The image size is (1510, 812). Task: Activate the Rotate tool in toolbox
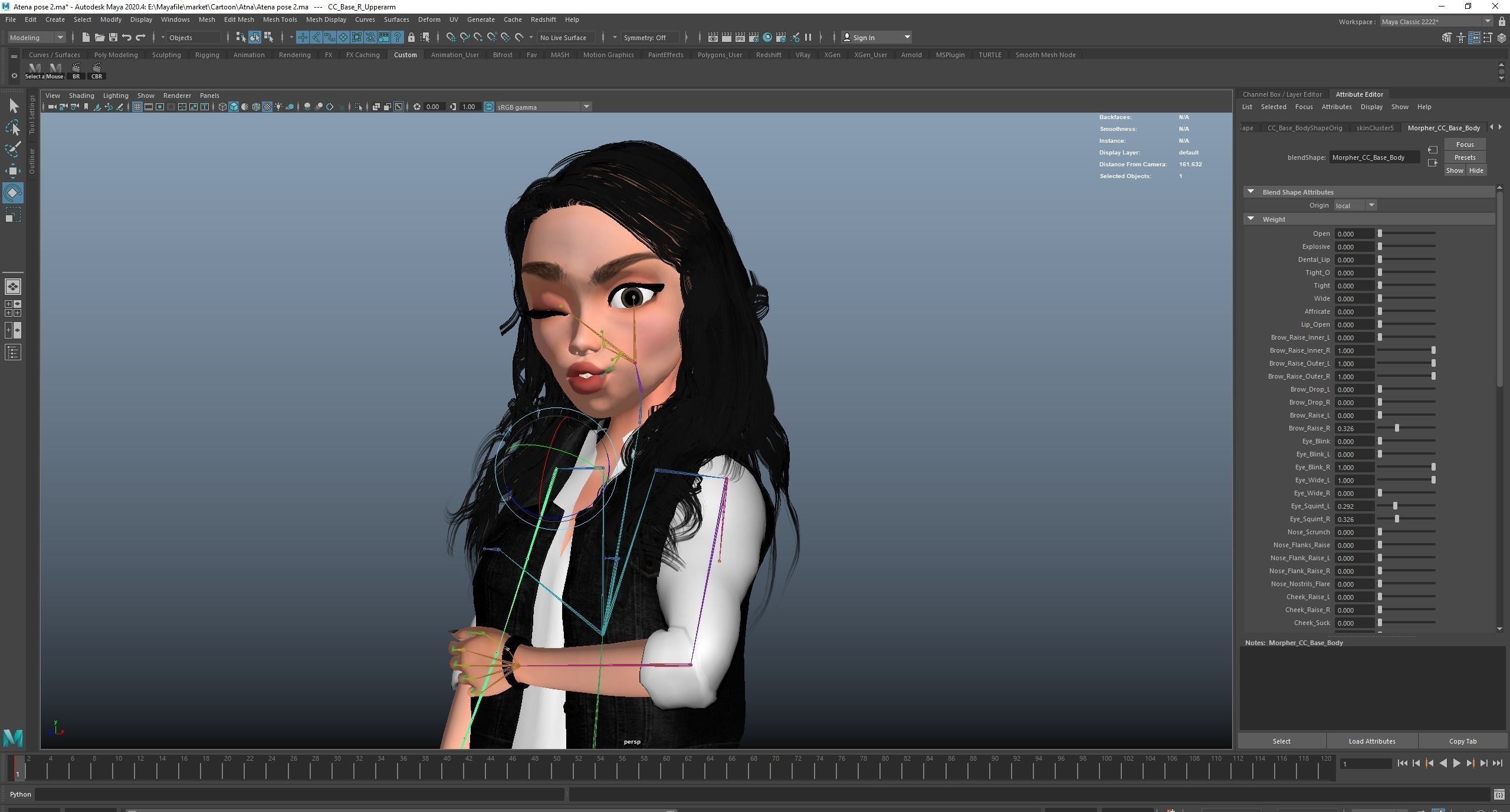[14, 193]
